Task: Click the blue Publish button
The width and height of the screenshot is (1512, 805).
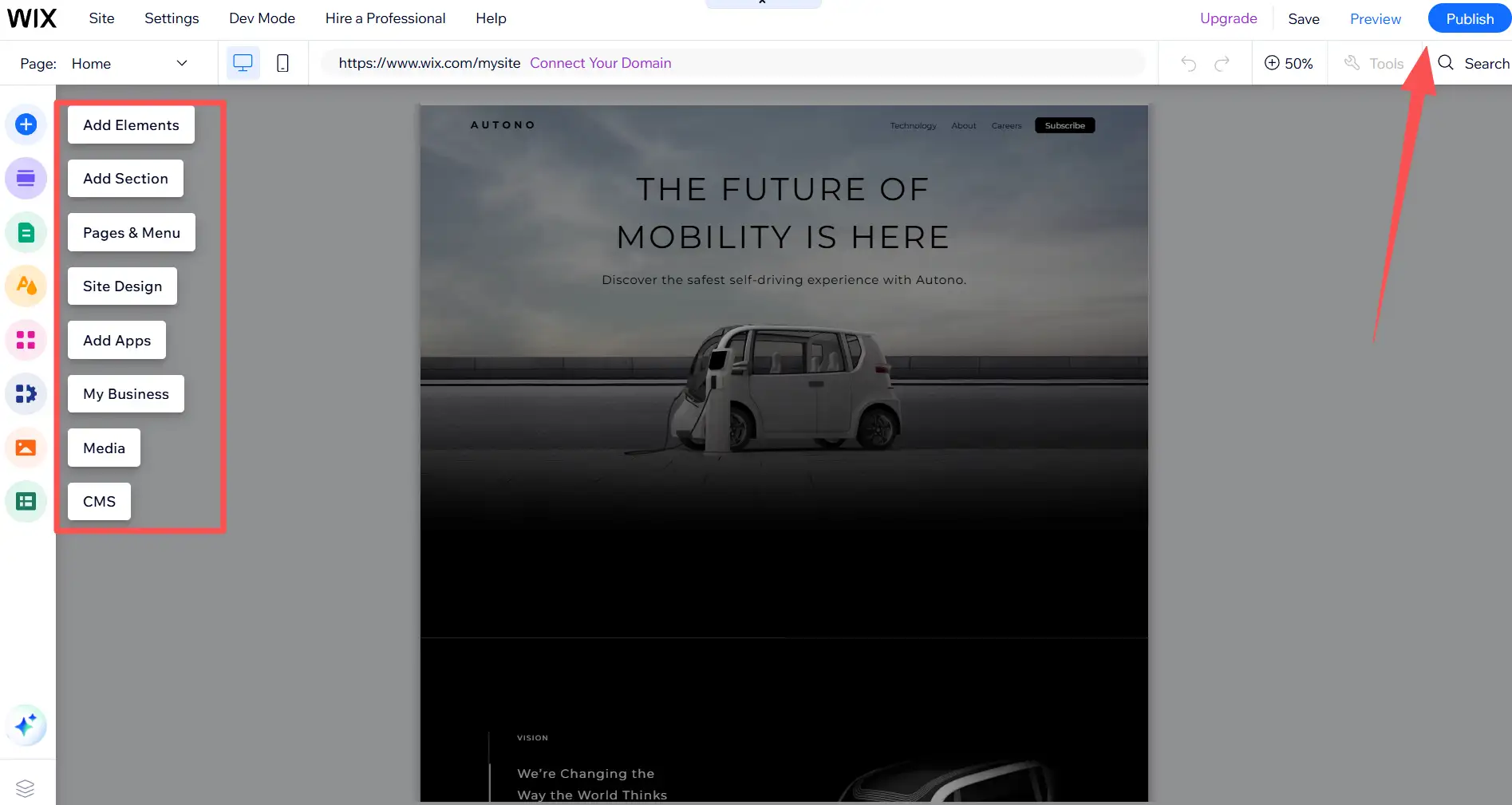Action: [x=1469, y=18]
